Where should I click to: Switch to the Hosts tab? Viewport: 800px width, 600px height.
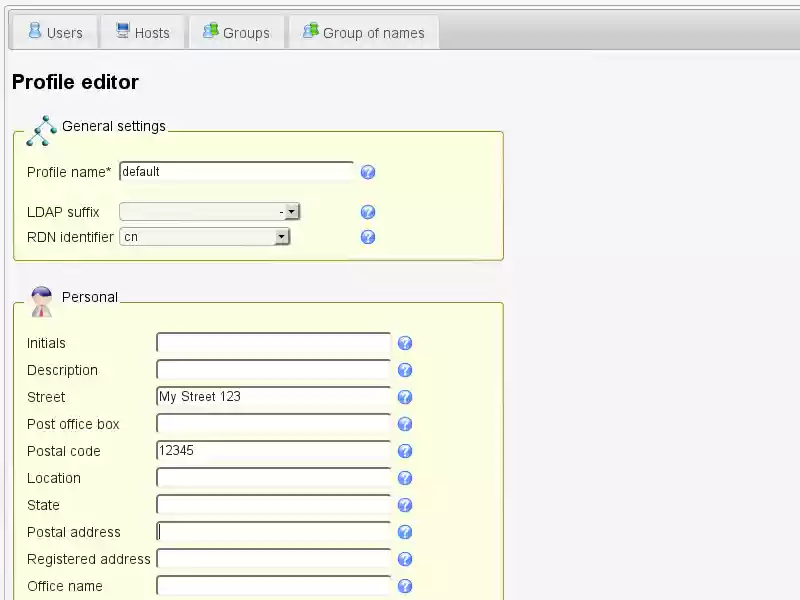point(142,31)
